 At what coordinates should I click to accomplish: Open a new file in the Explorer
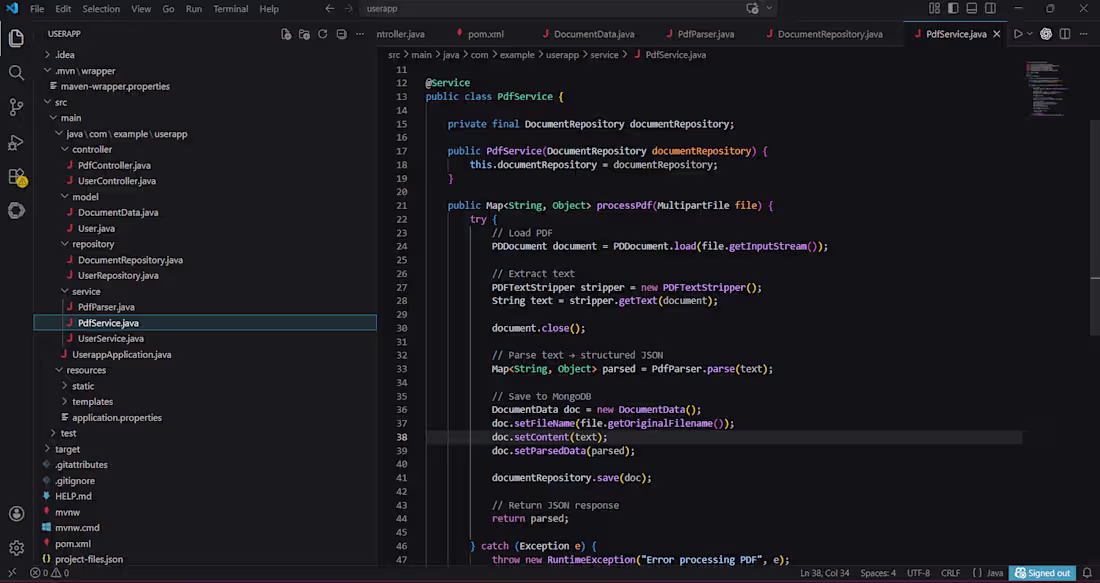[286, 33]
